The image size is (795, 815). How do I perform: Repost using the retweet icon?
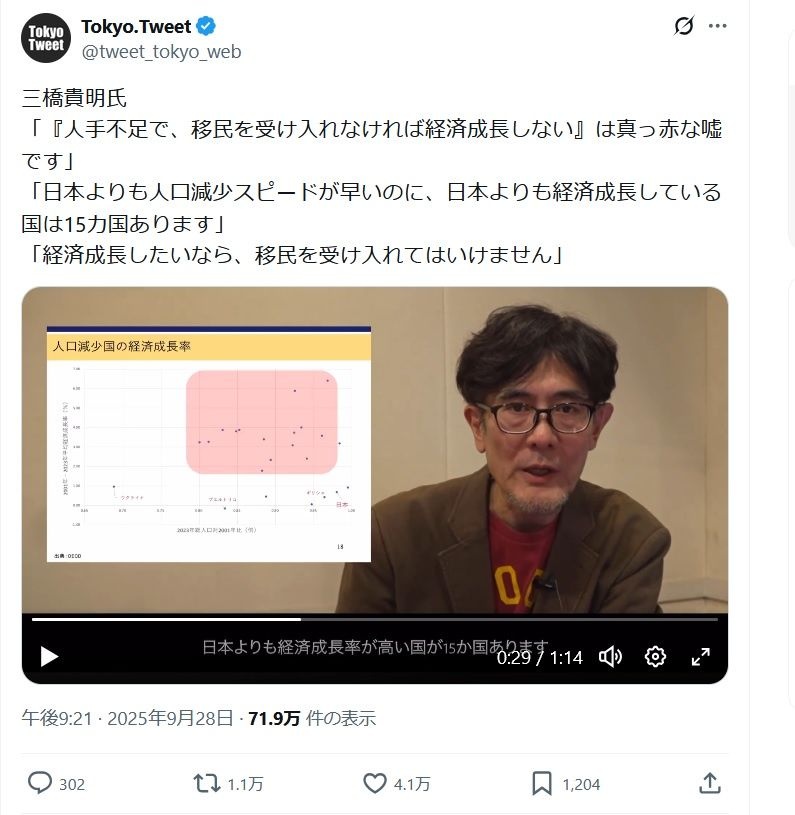207,783
